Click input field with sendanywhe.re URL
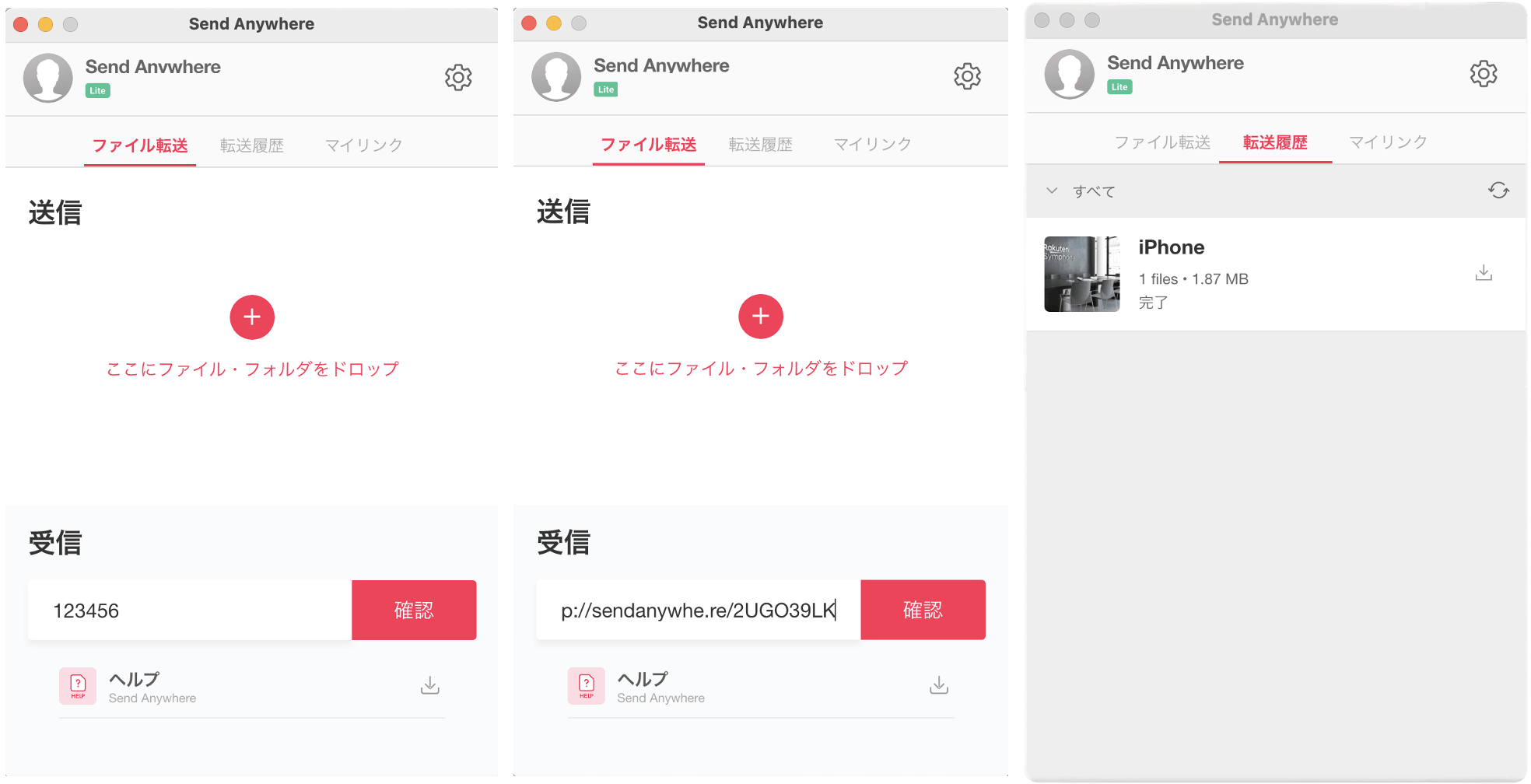Screen dimensions: 1531x784 tap(699, 610)
